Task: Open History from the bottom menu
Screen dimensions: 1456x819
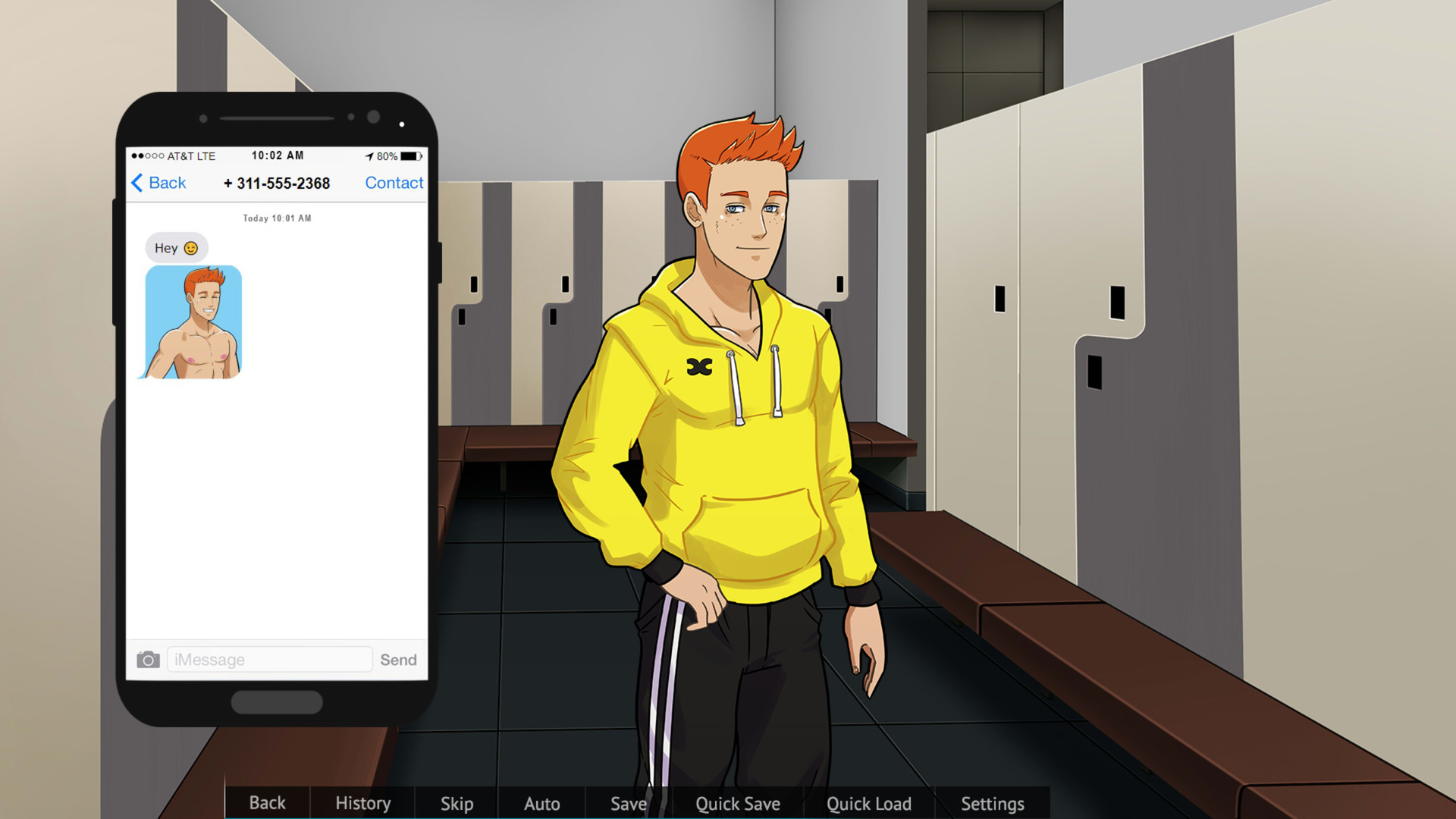Action: [362, 803]
